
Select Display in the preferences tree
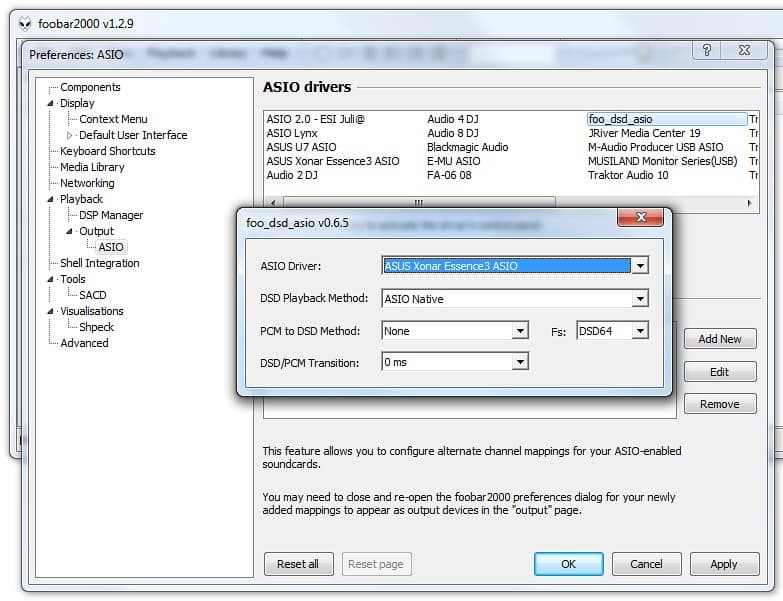coord(77,103)
